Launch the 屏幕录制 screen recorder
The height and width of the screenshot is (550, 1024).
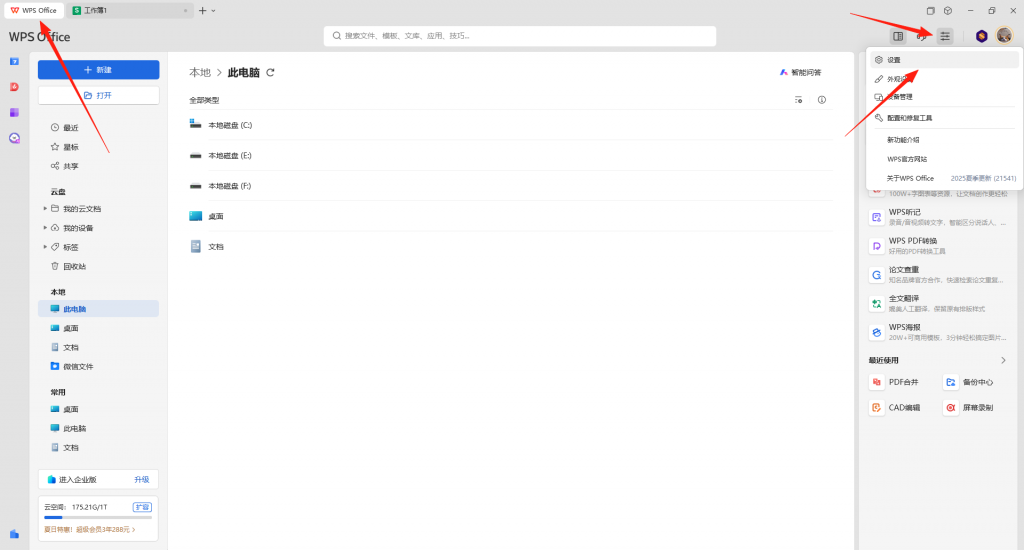point(970,408)
